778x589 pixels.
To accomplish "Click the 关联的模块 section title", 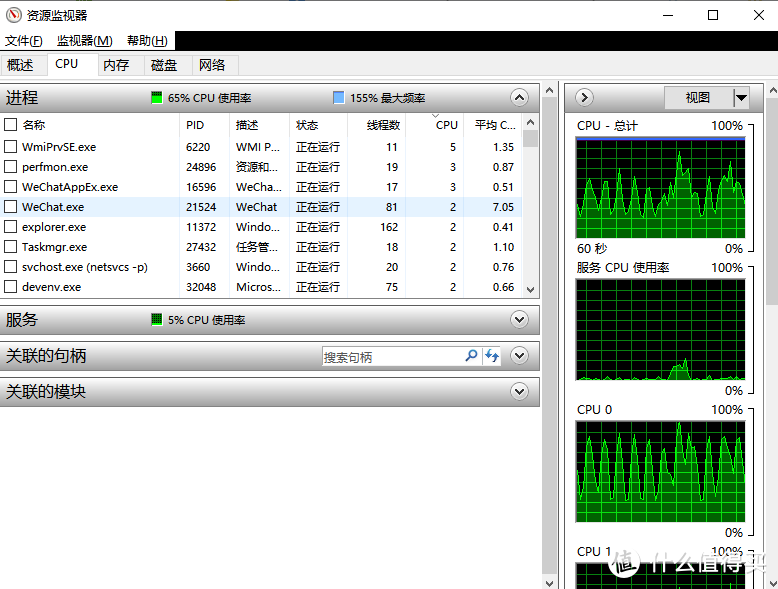I will point(46,392).
